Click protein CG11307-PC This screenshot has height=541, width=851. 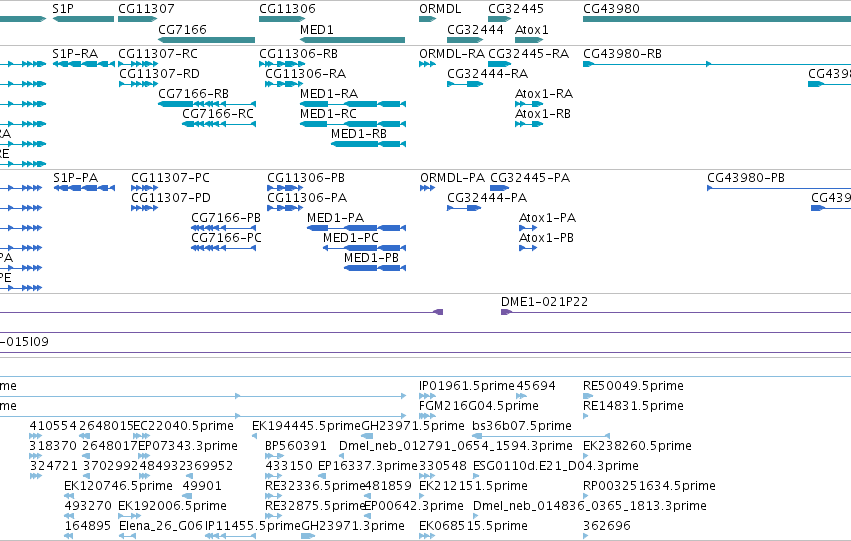pyautogui.click(x=144, y=188)
